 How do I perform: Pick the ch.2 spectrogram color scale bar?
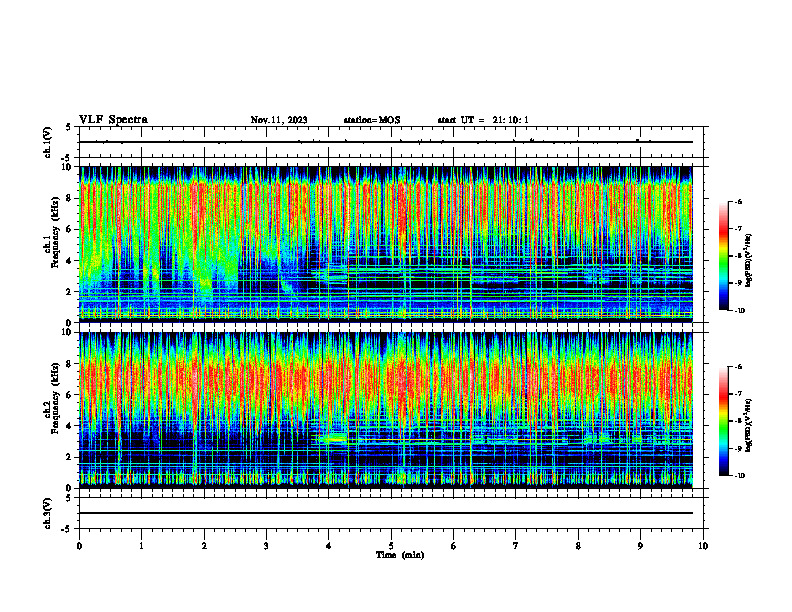tap(724, 421)
